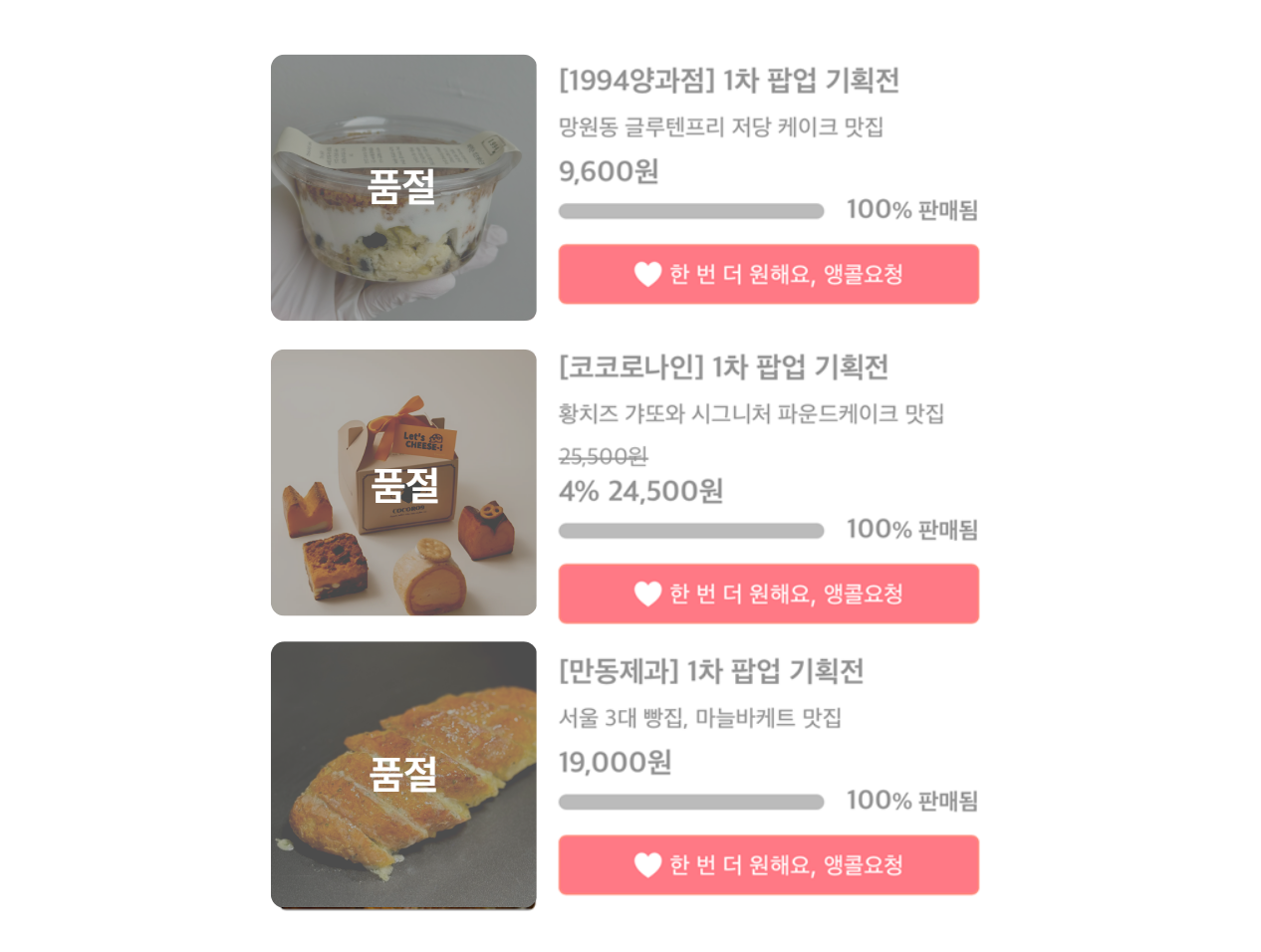Click heart icon on 만동제과 encore button
The image size is (1261, 952).
pyautogui.click(x=647, y=864)
